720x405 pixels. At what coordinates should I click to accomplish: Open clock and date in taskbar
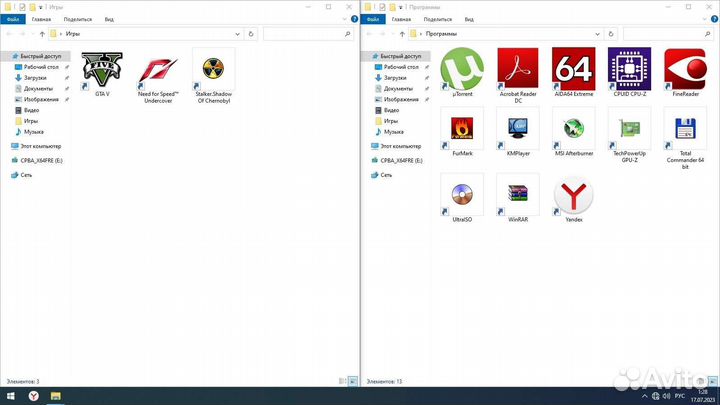pos(703,396)
